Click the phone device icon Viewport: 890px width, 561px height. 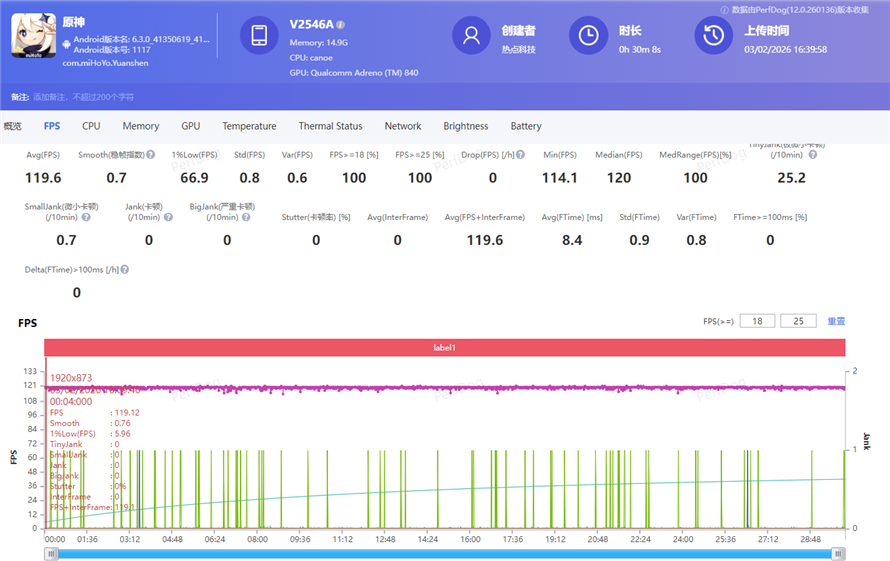pos(259,36)
